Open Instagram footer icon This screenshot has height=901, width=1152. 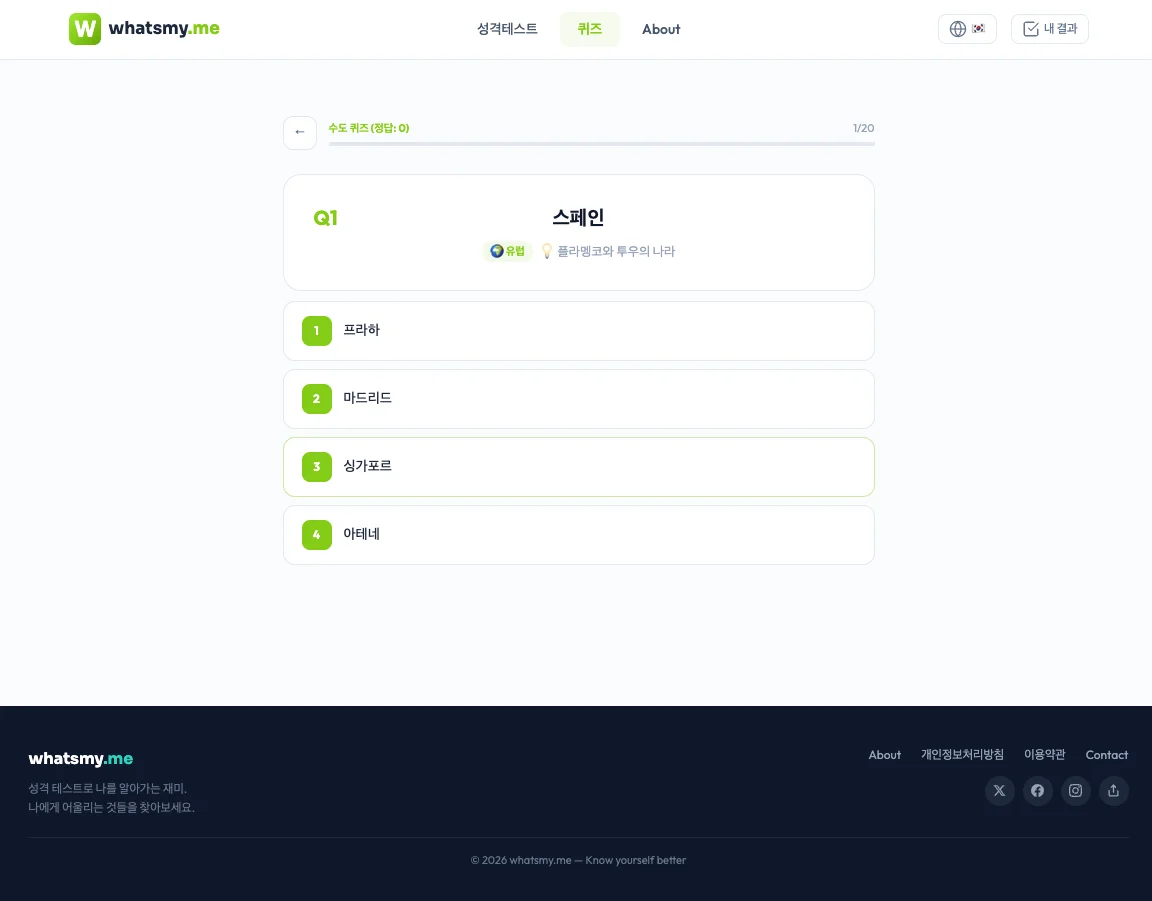tap(1076, 791)
